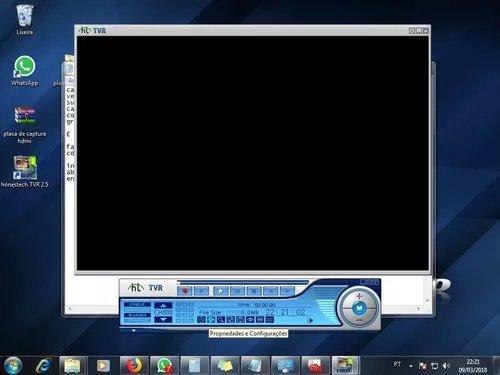
Task: Open the 22:21 taskbar clock and date
Action: pos(473,366)
